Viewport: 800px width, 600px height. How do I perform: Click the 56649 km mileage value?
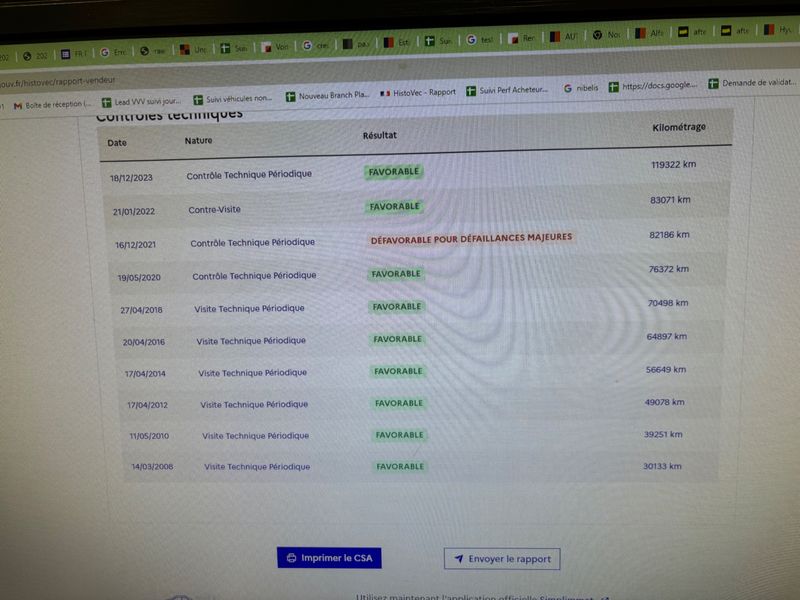[665, 369]
